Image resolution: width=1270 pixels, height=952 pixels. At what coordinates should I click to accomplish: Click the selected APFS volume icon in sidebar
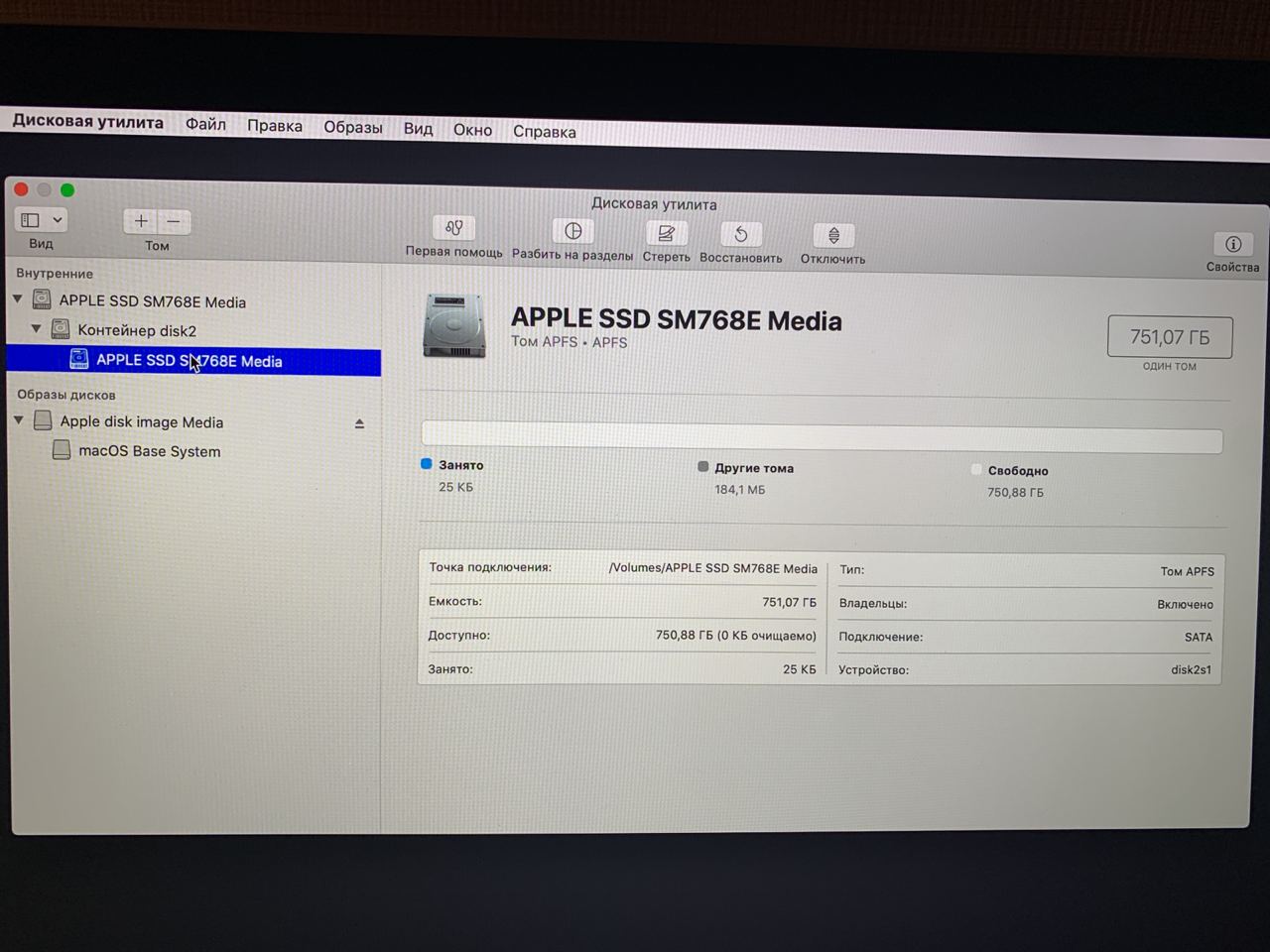tap(78, 359)
